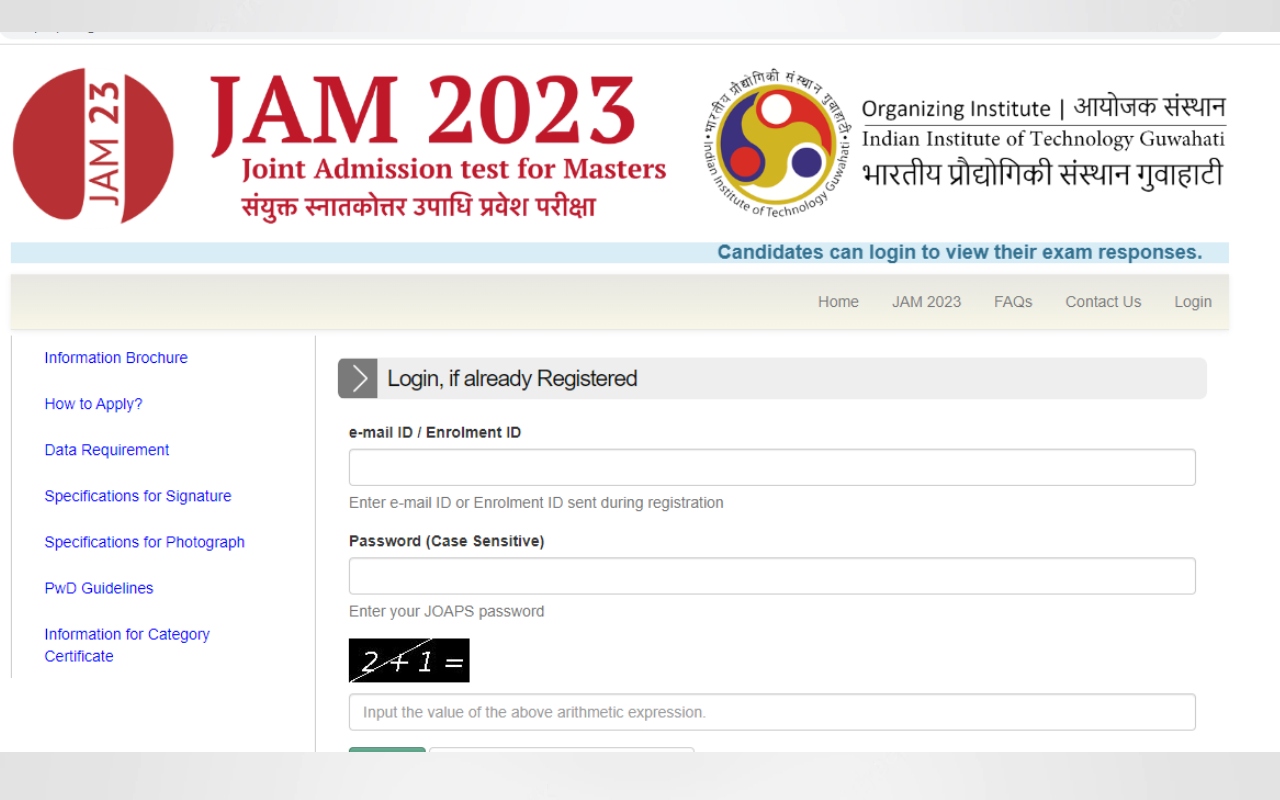Click 'Login, if already Registered' heading

point(512,378)
